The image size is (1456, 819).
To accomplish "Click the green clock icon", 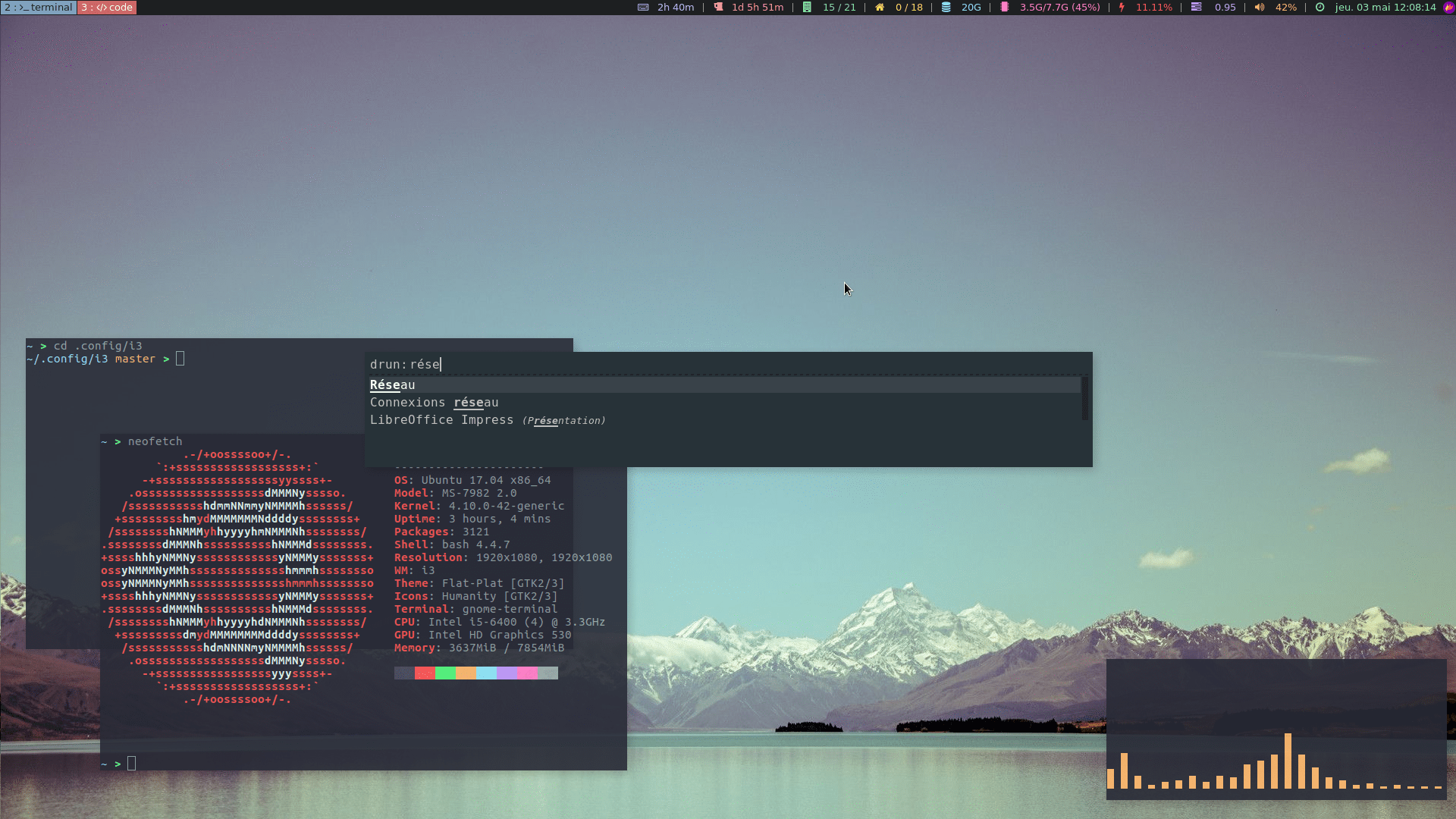I will [x=1319, y=7].
